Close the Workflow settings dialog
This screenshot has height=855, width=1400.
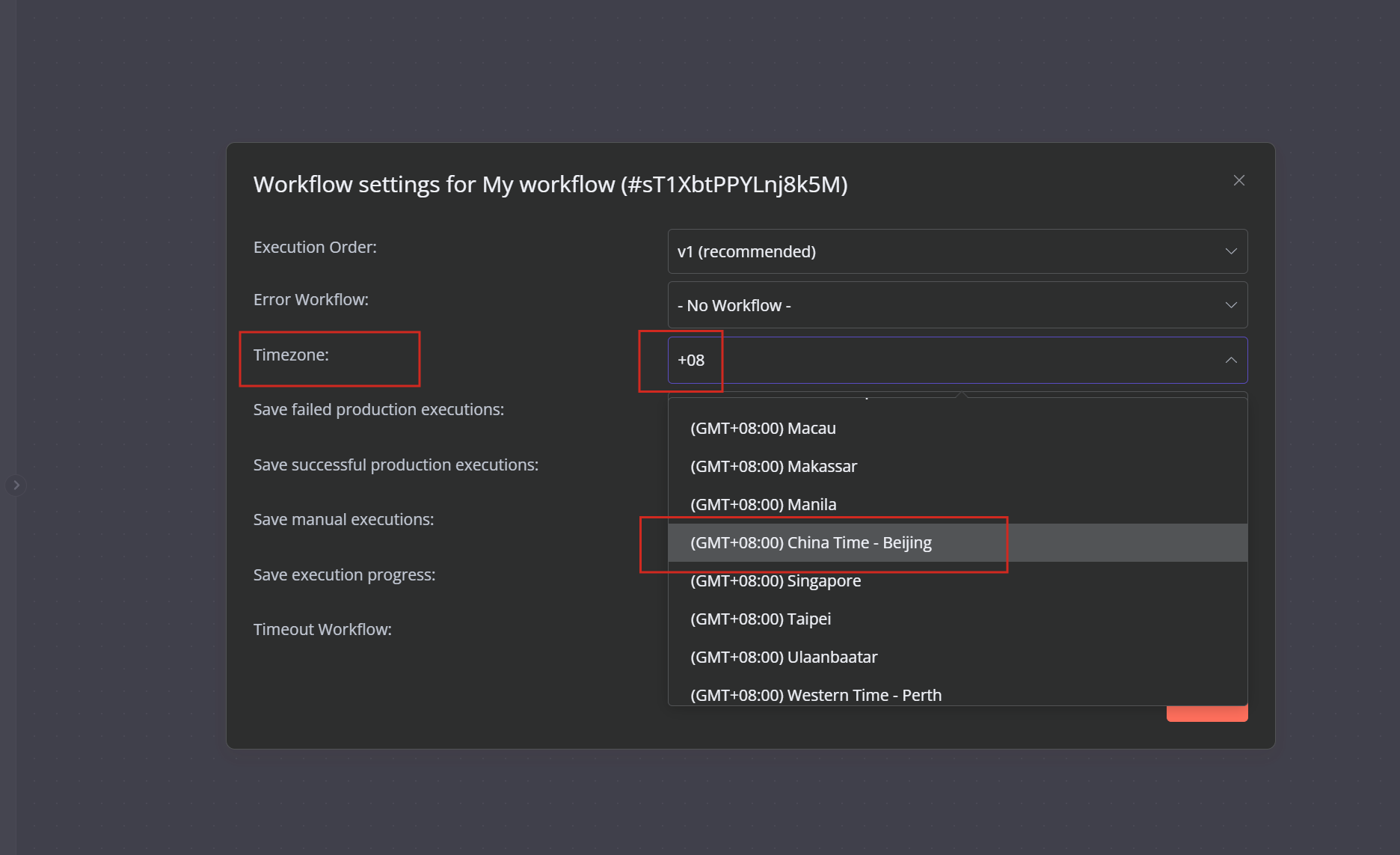tap(1238, 180)
